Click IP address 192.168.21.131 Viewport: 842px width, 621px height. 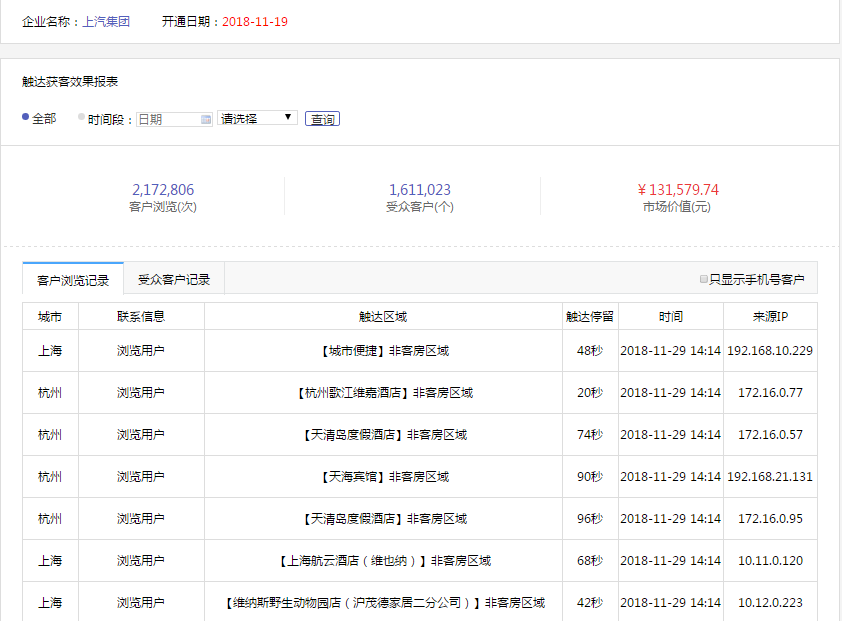coord(770,477)
